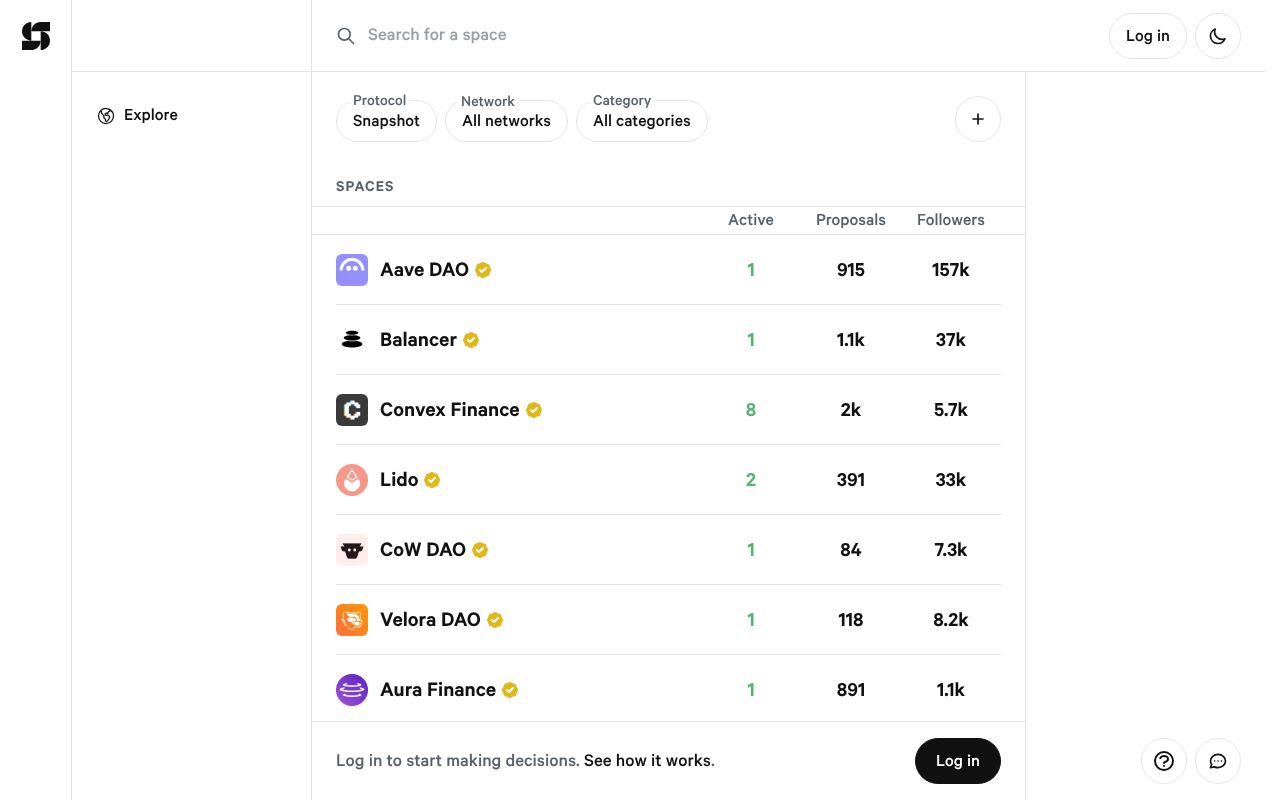Click the Lido avatar icon
1280x800 pixels.
(x=352, y=480)
